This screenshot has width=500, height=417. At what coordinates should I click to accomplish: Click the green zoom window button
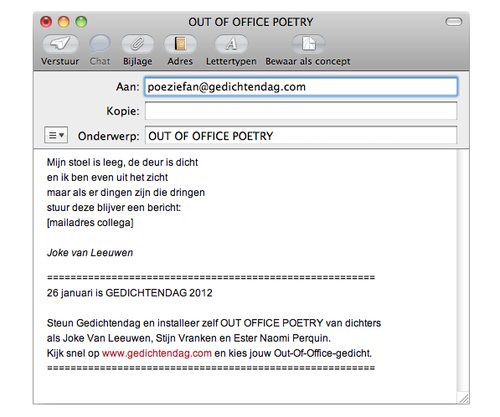81,22
